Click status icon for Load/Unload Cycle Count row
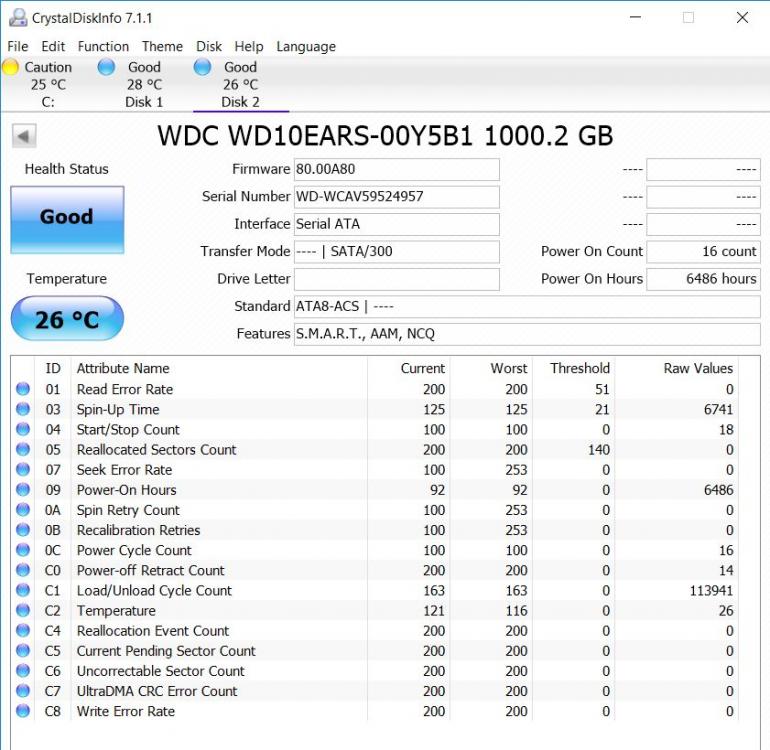The height and width of the screenshot is (750, 770). 23,590
